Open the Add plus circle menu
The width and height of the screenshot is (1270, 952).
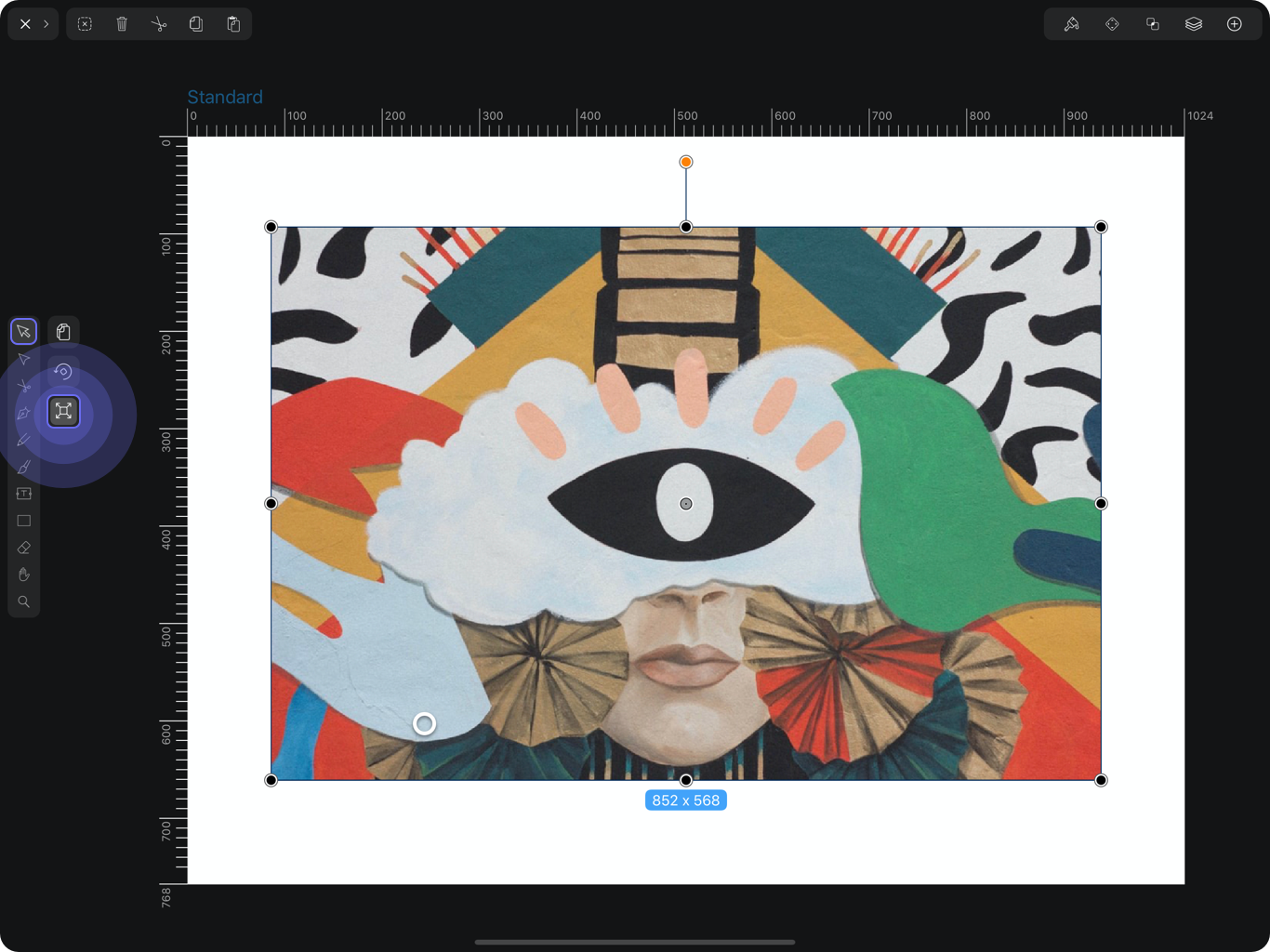[x=1235, y=24]
